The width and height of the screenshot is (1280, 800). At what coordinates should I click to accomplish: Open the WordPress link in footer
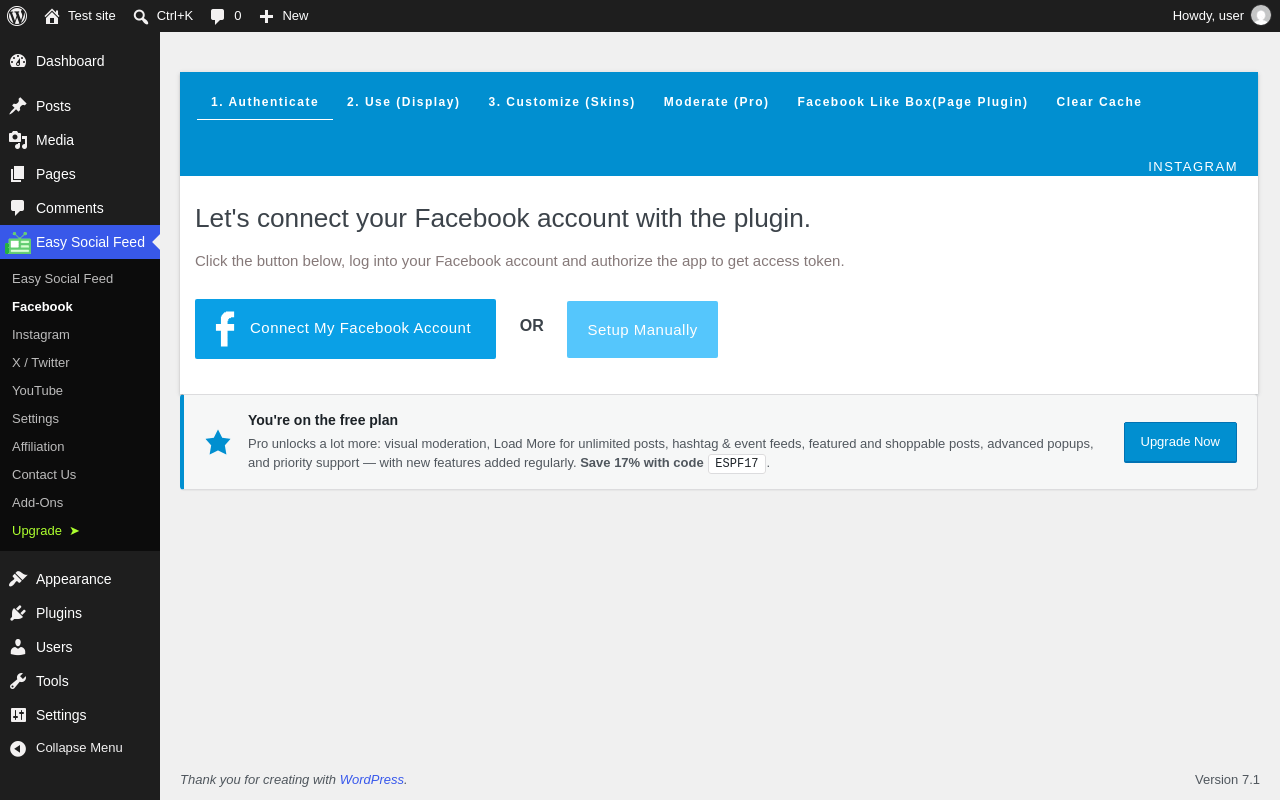tap(372, 779)
